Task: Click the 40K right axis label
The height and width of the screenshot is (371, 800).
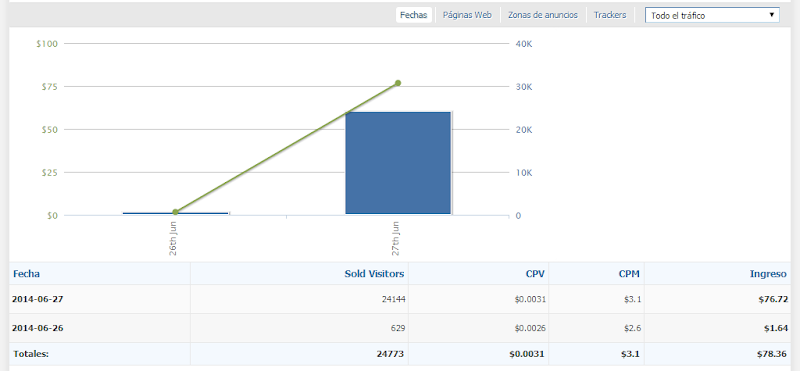Action: click(x=524, y=44)
